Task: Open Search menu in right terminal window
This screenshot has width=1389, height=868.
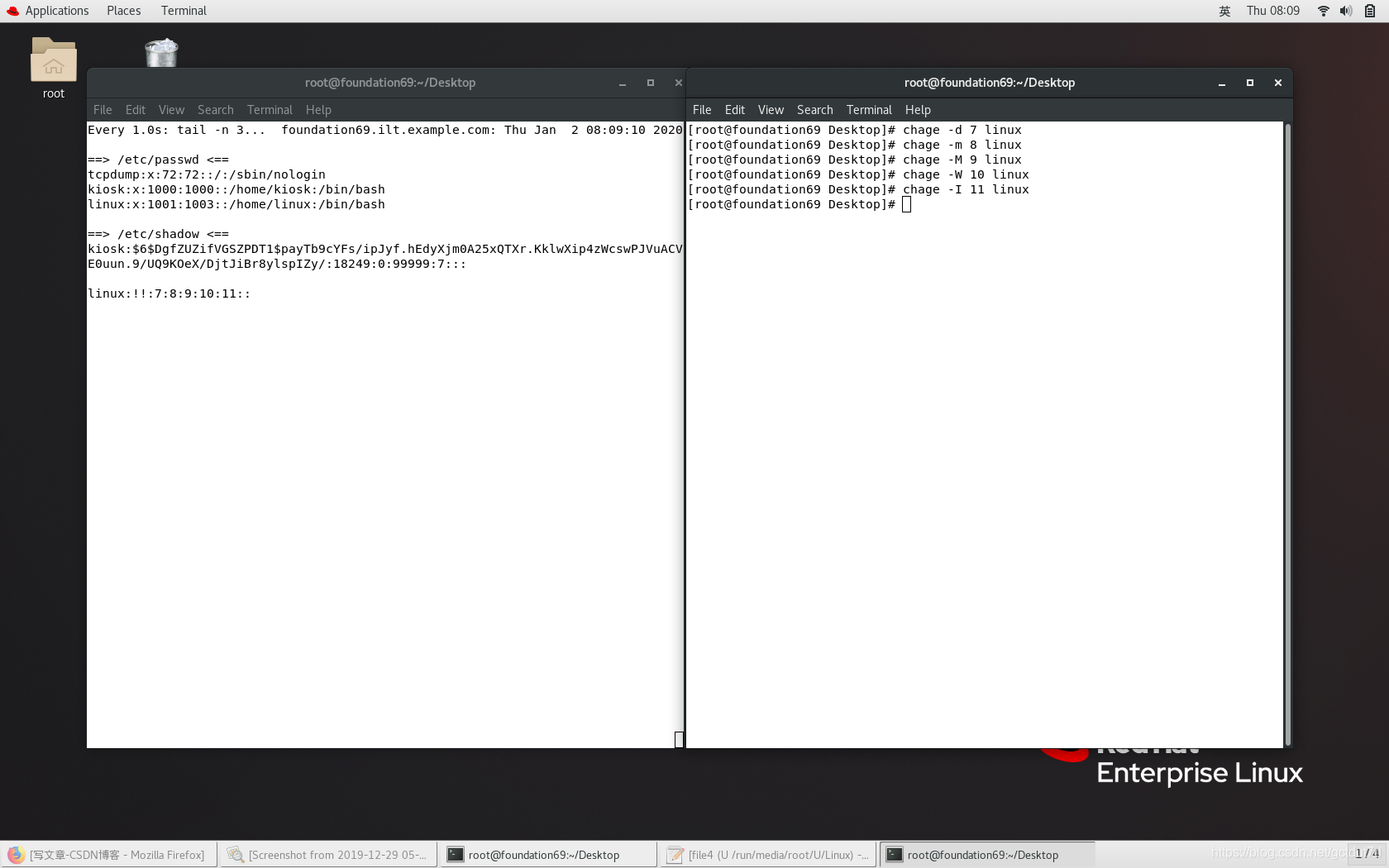Action: 814,110
